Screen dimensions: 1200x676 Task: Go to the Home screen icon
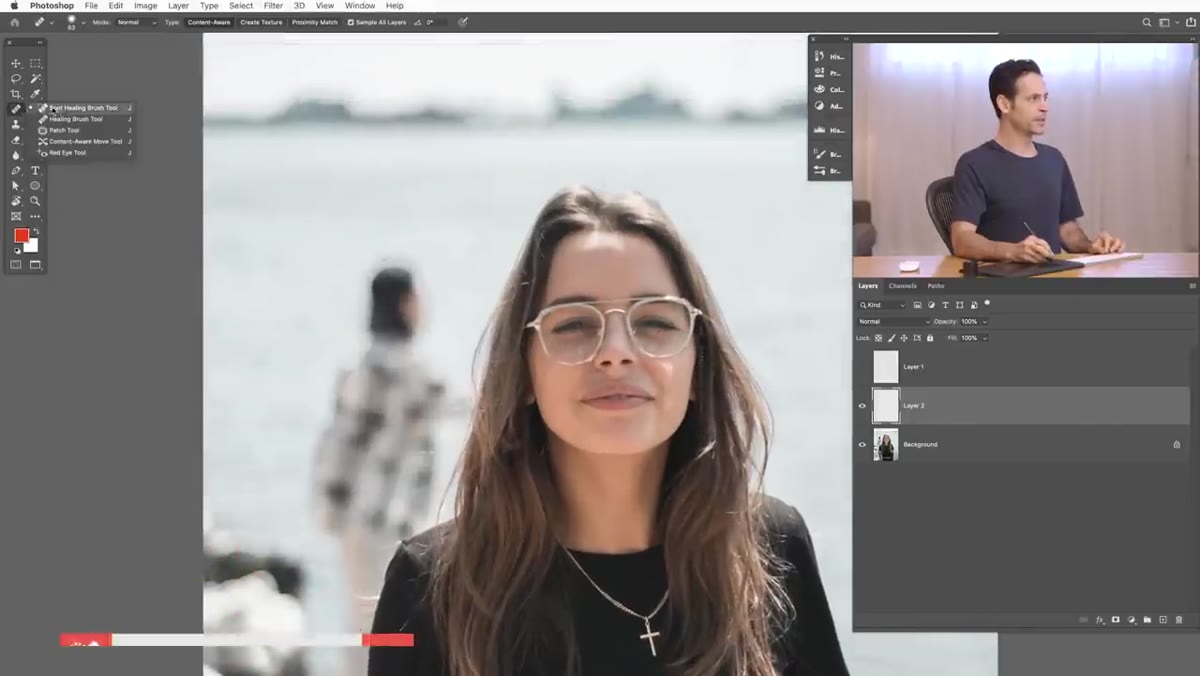click(x=14, y=22)
